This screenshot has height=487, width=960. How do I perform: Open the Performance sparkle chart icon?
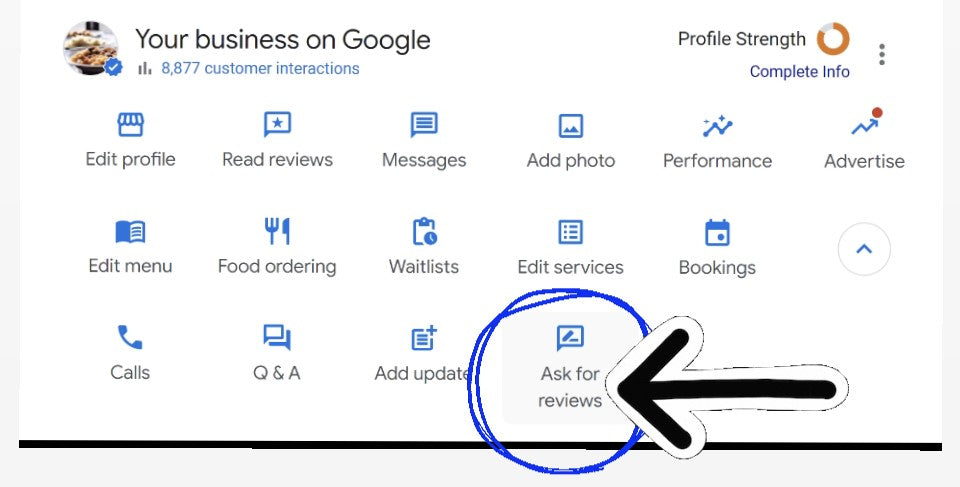point(717,127)
